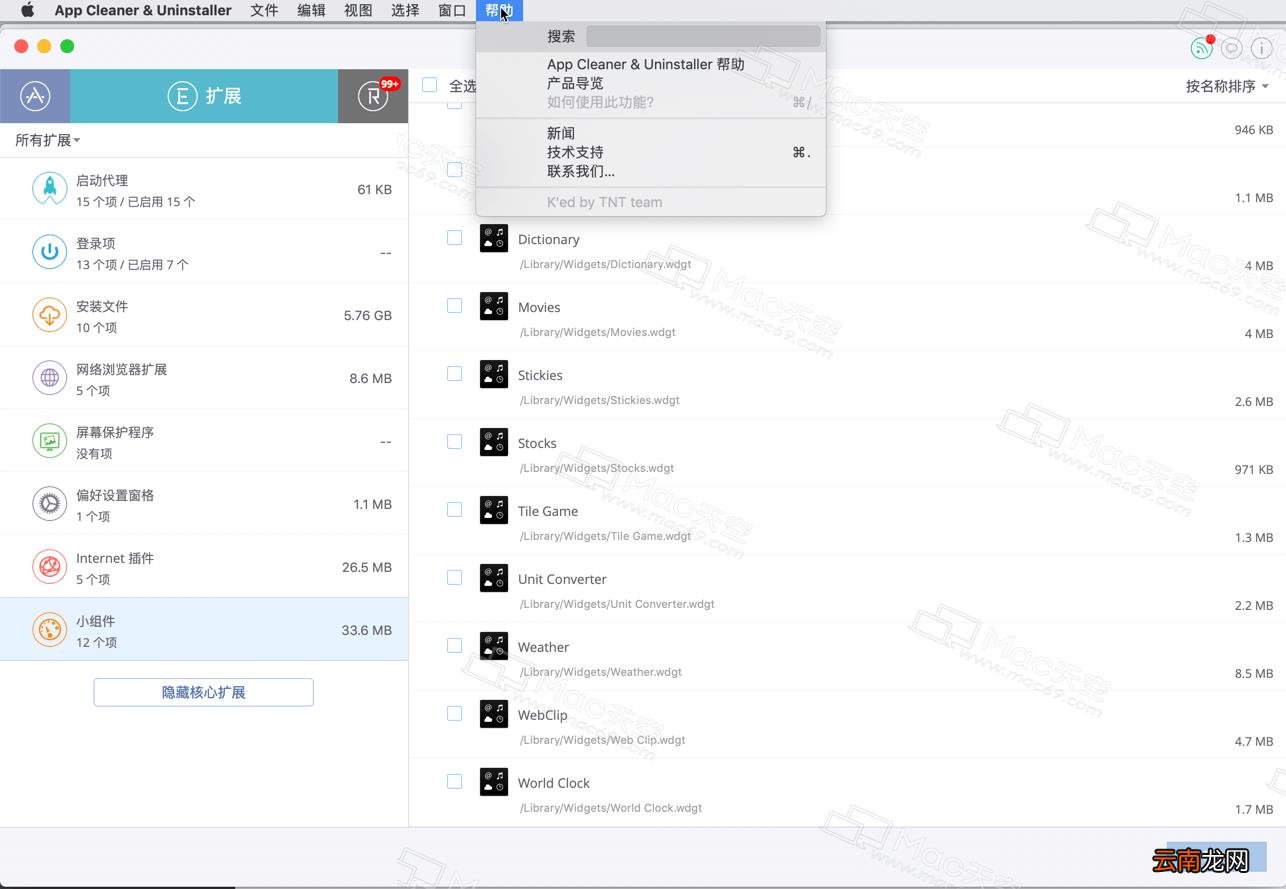
Task: Click the 隐藏核心扩展 button
Action: pos(204,692)
